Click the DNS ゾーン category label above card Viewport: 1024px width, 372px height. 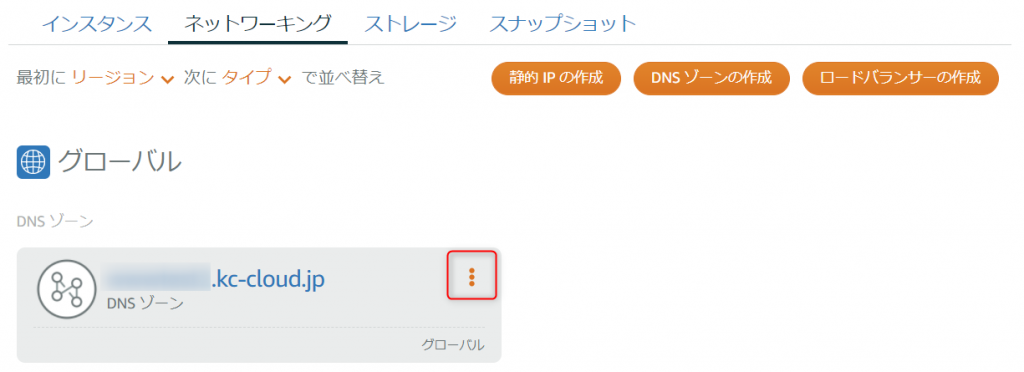click(x=55, y=222)
